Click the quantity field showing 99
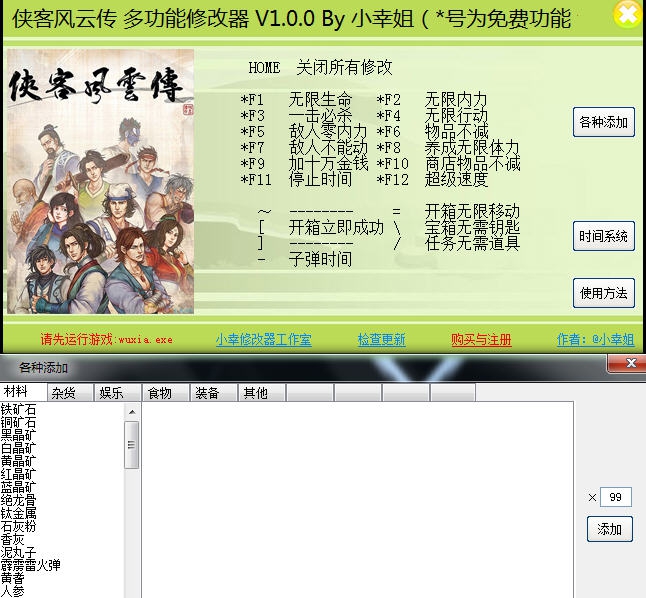 coord(616,497)
